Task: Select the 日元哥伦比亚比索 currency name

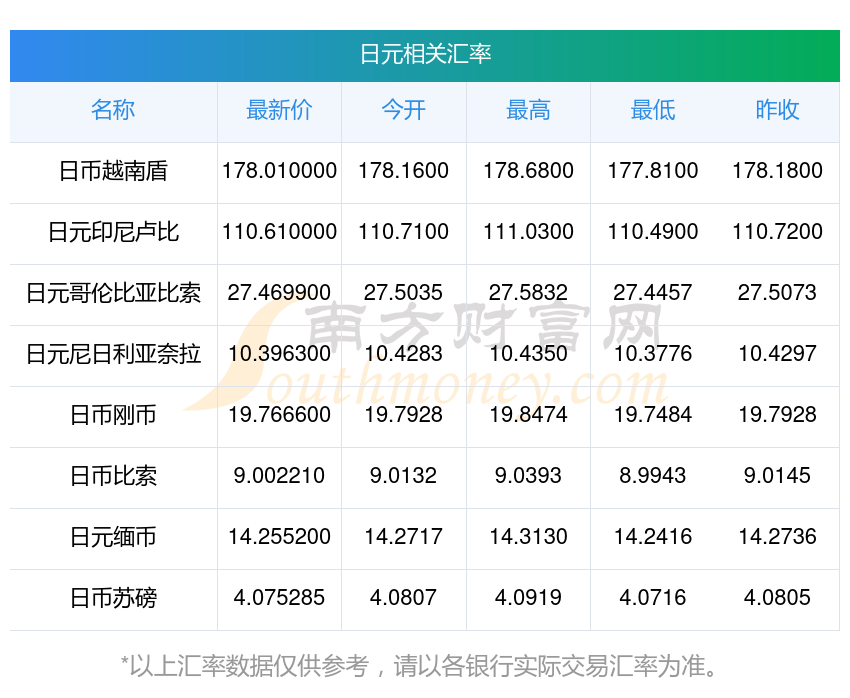Action: pyautogui.click(x=113, y=293)
